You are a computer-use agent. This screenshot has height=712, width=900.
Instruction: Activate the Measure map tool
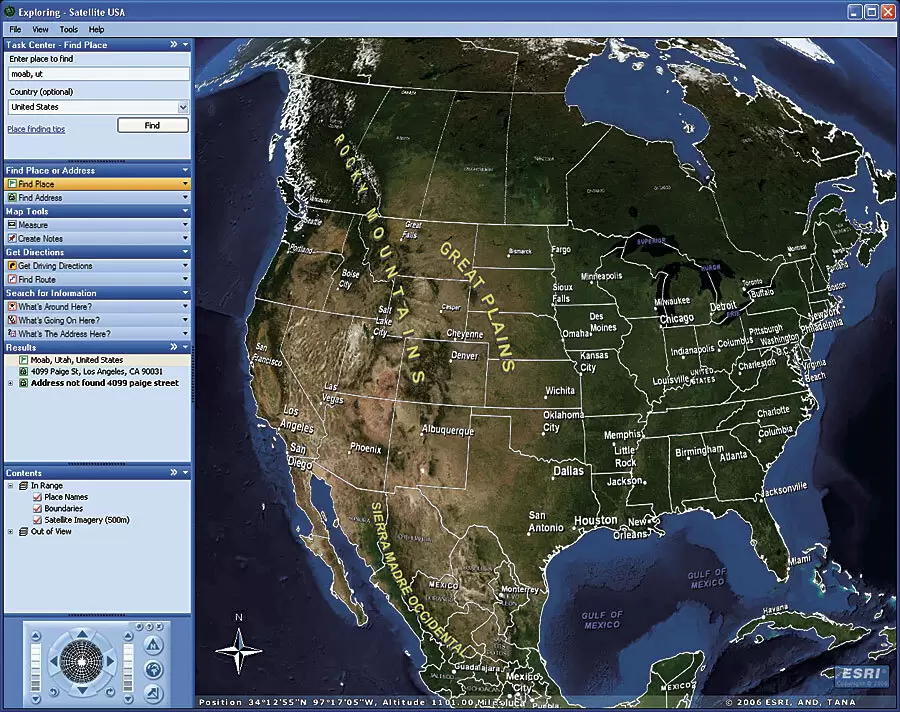click(x=98, y=225)
